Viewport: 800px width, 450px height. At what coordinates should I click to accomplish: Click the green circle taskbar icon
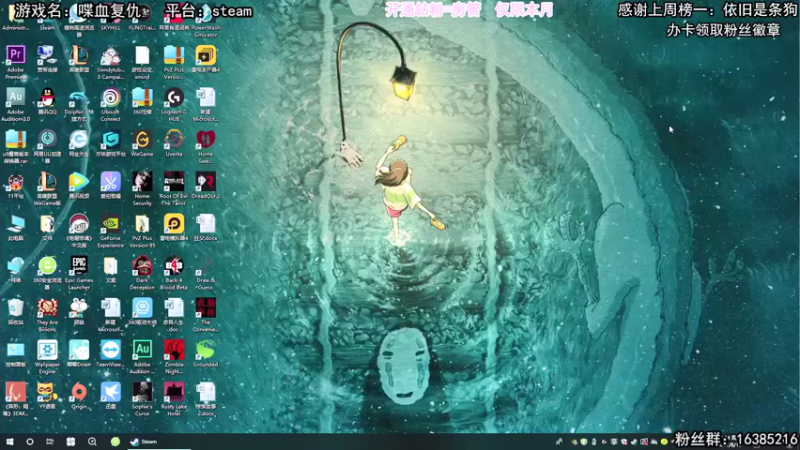[x=115, y=442]
